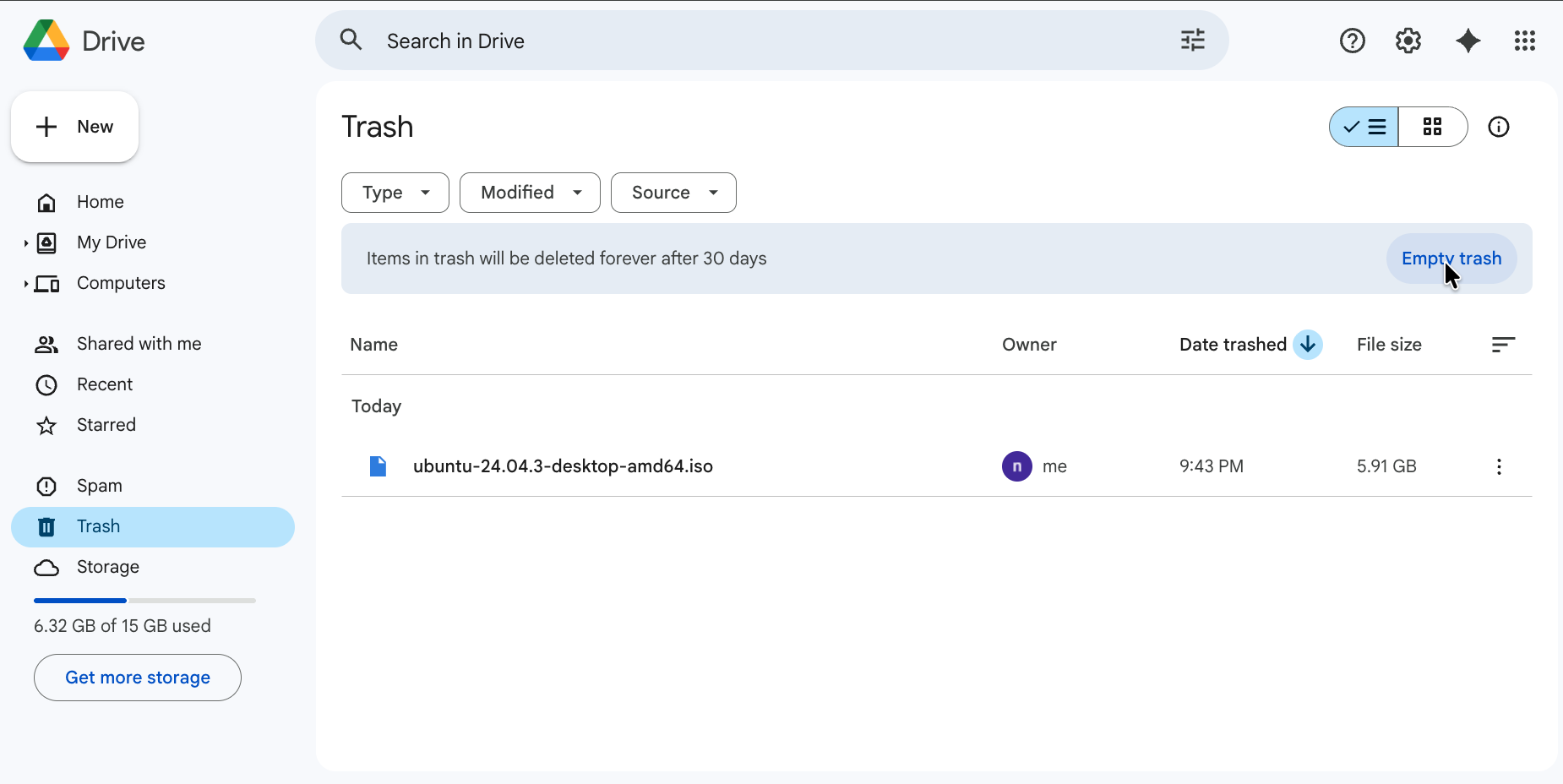This screenshot has height=784, width=1563.
Task: Open advanced search filter options
Action: pos(1192,41)
